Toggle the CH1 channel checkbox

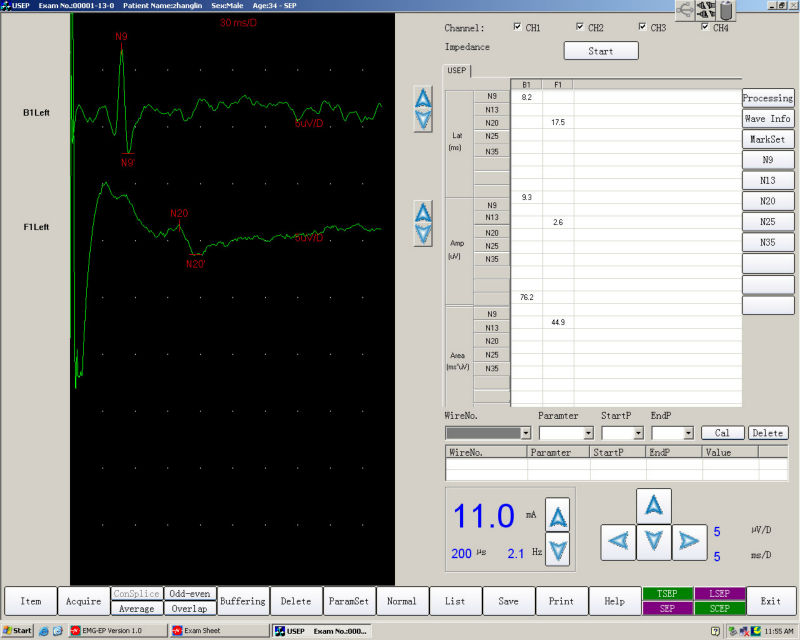tap(517, 27)
